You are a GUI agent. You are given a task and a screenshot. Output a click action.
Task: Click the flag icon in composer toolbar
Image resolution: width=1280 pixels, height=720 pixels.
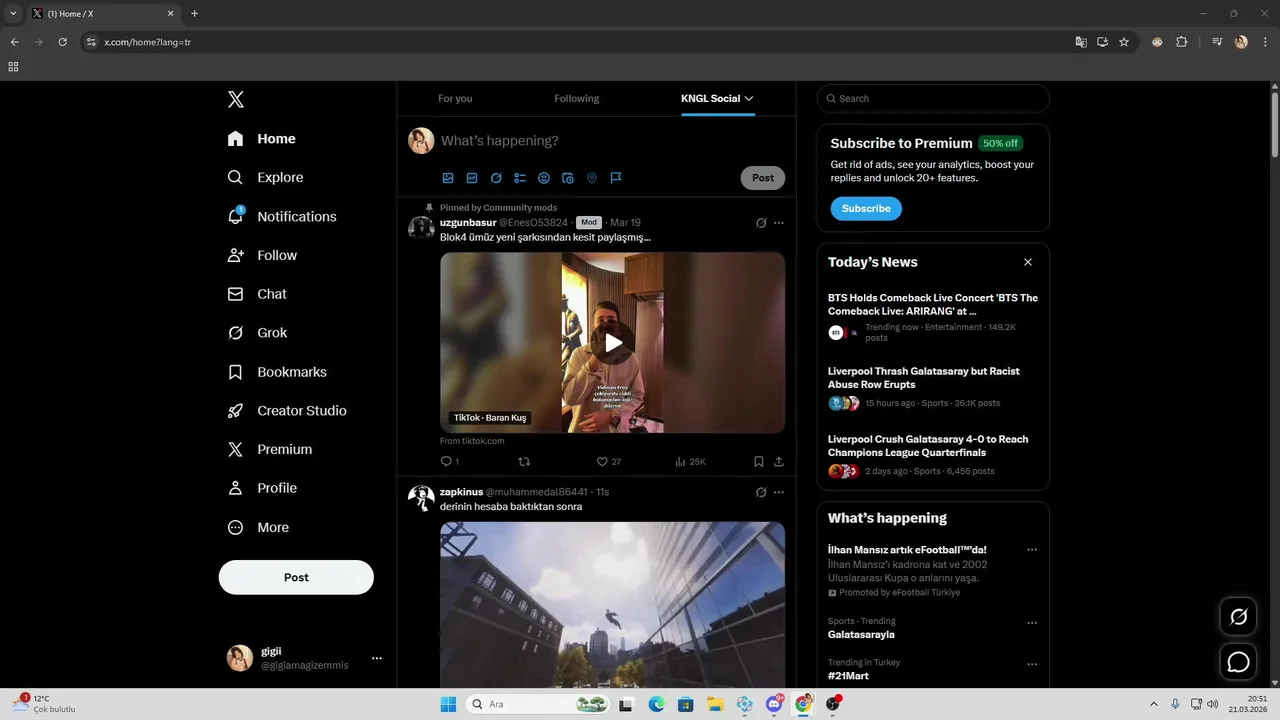[x=616, y=178]
